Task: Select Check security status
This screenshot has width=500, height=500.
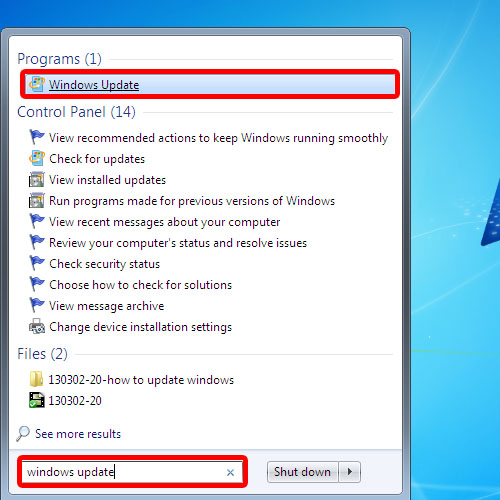Action: [x=105, y=264]
